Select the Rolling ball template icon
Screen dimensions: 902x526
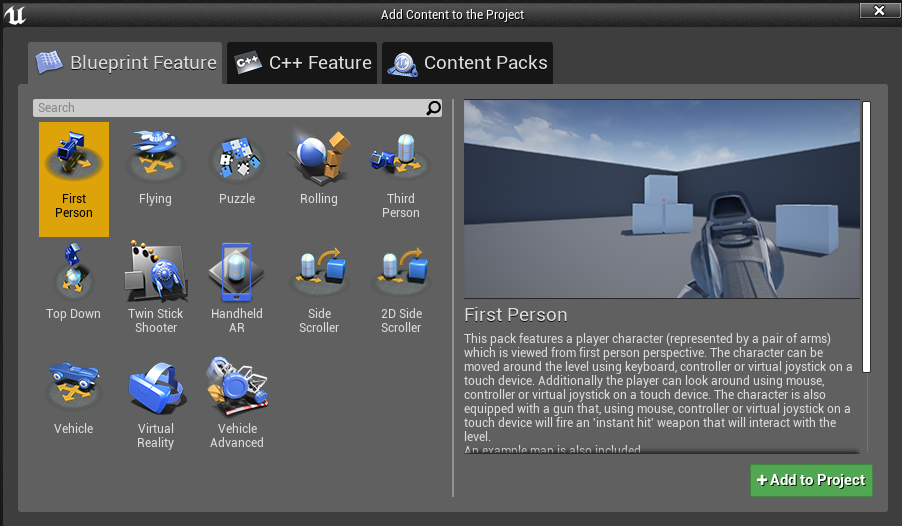tap(319, 155)
